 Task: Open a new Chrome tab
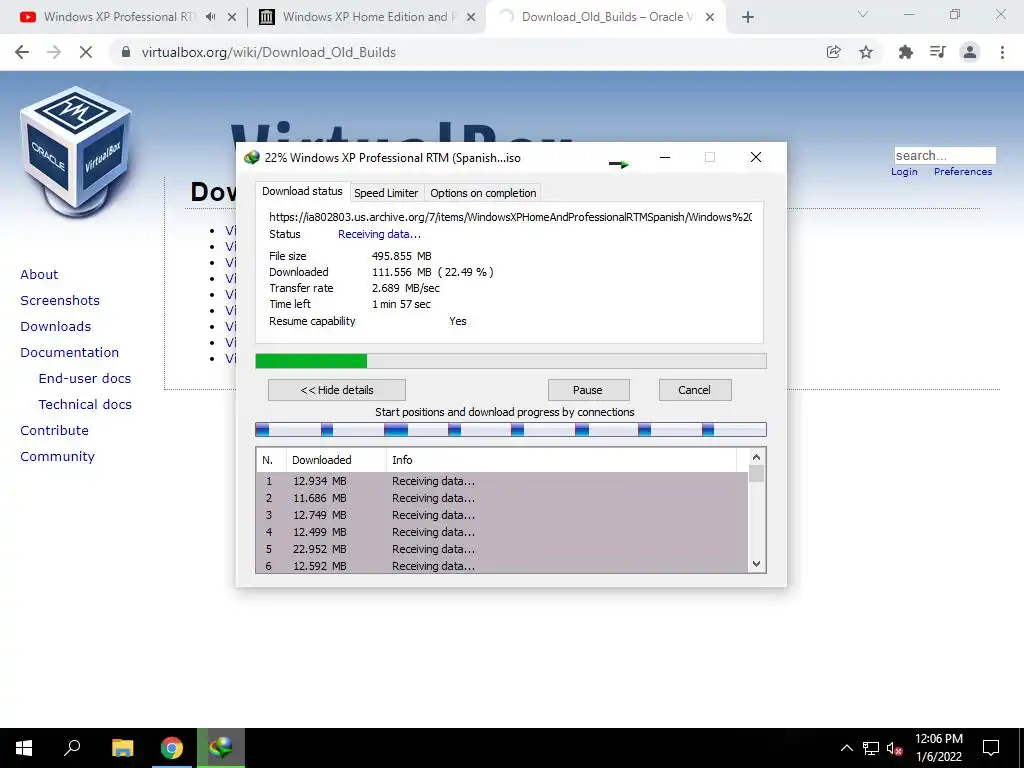[748, 17]
